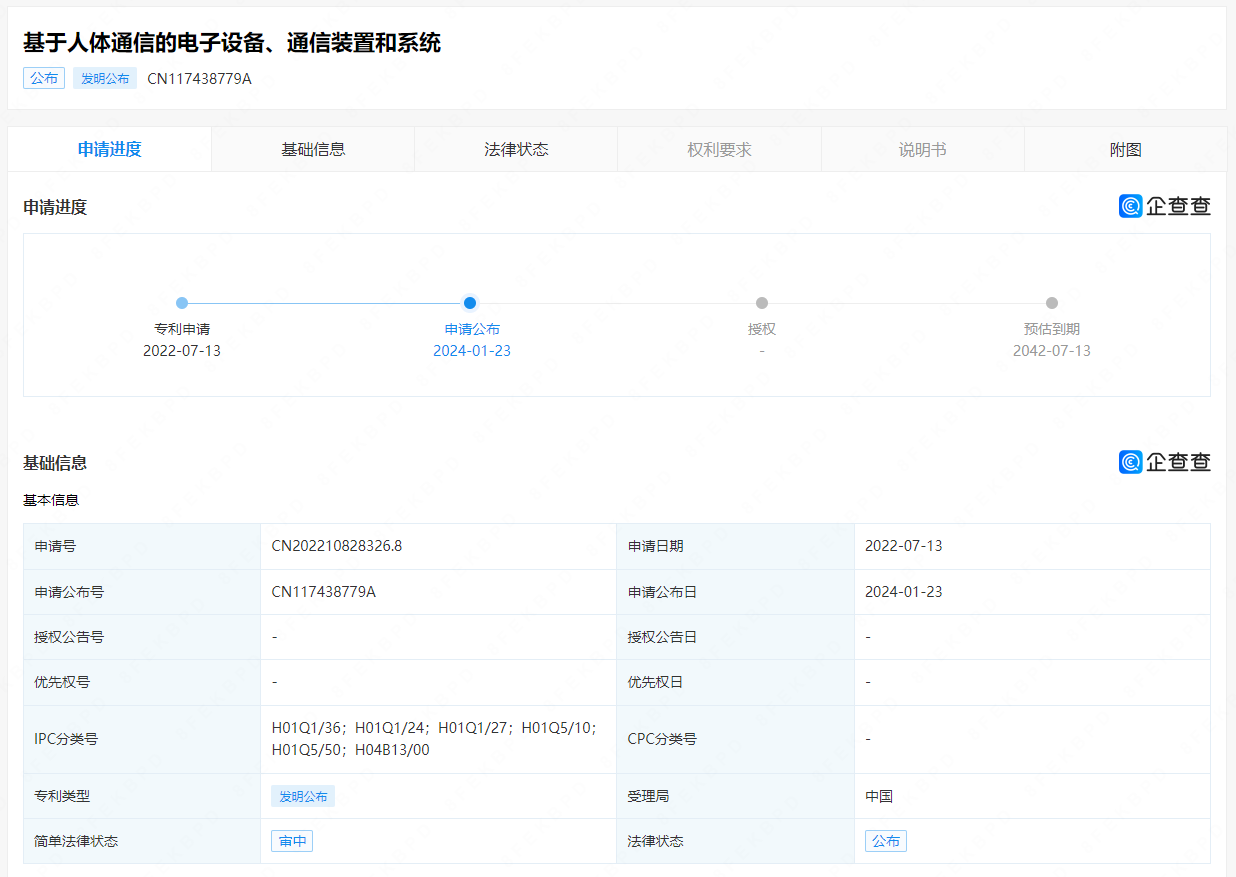Click the 发明公布 tag under the title
Screen dimensions: 1236x877
[105, 78]
